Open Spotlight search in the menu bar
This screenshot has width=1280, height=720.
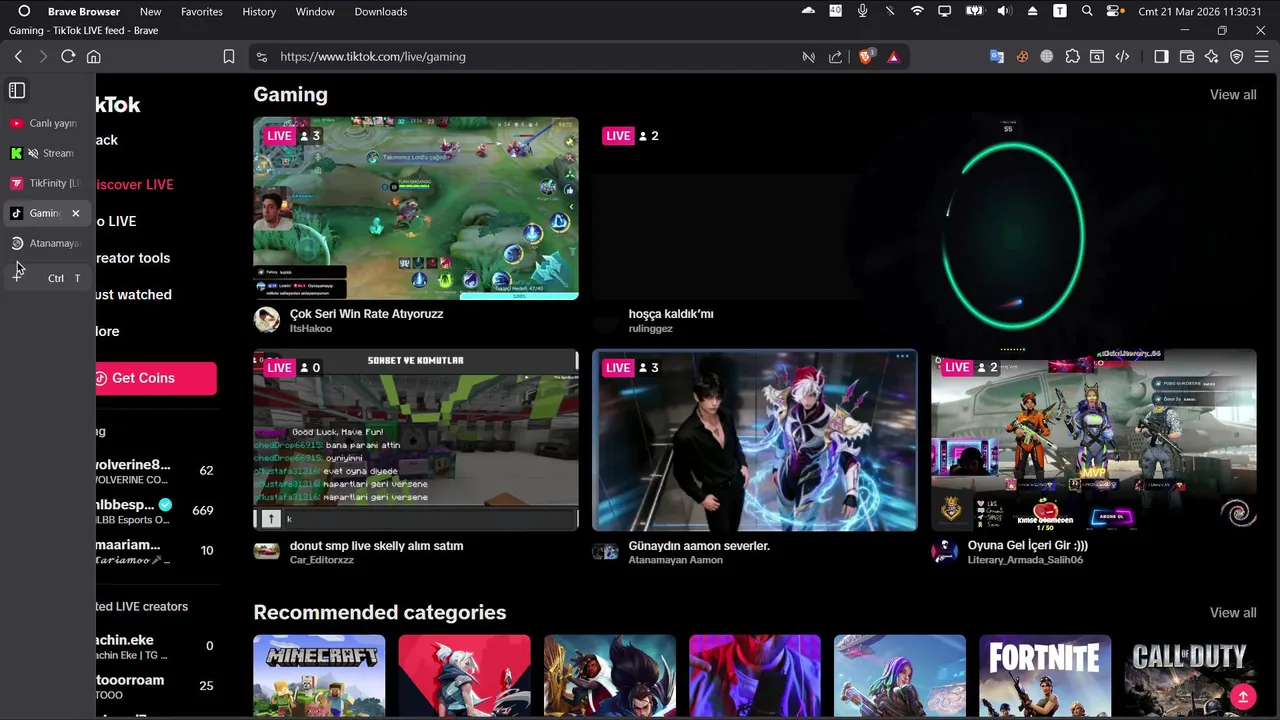(1087, 11)
